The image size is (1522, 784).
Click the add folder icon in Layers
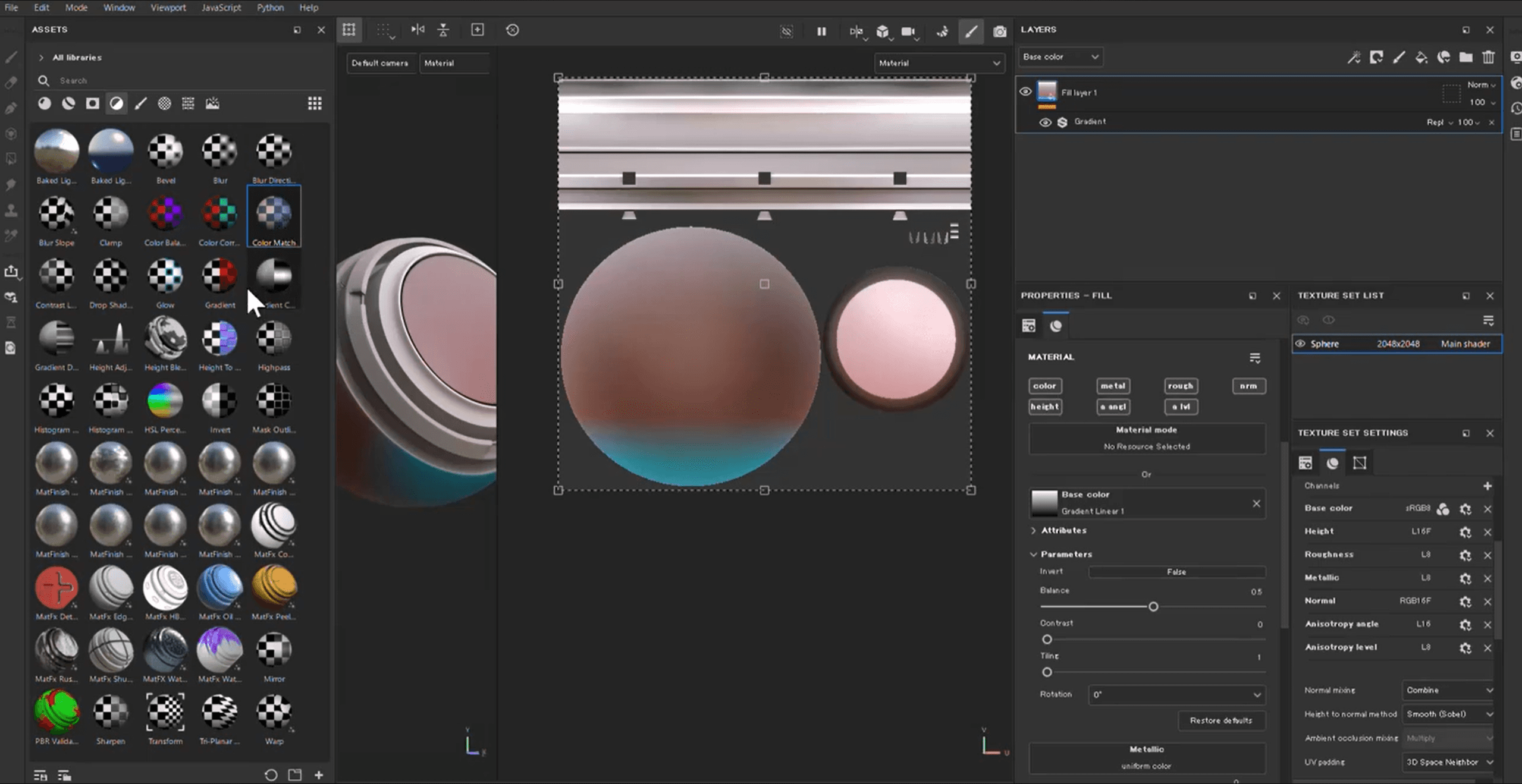[x=1465, y=57]
